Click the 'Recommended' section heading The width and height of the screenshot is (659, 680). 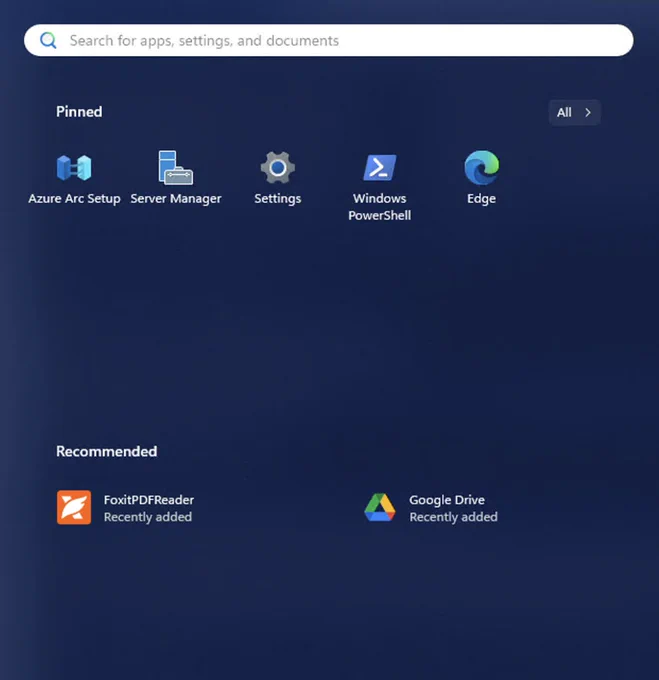click(107, 451)
